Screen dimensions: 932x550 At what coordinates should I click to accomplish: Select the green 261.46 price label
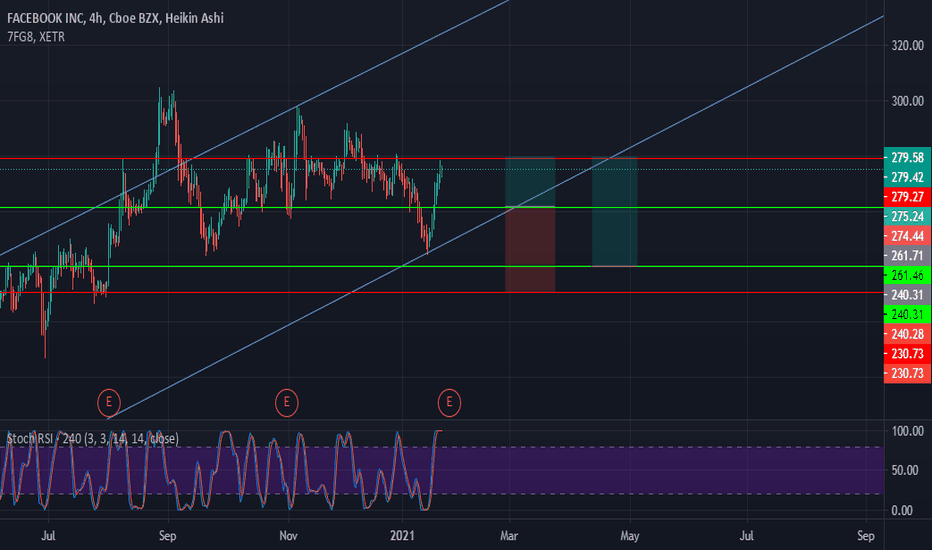tap(908, 275)
